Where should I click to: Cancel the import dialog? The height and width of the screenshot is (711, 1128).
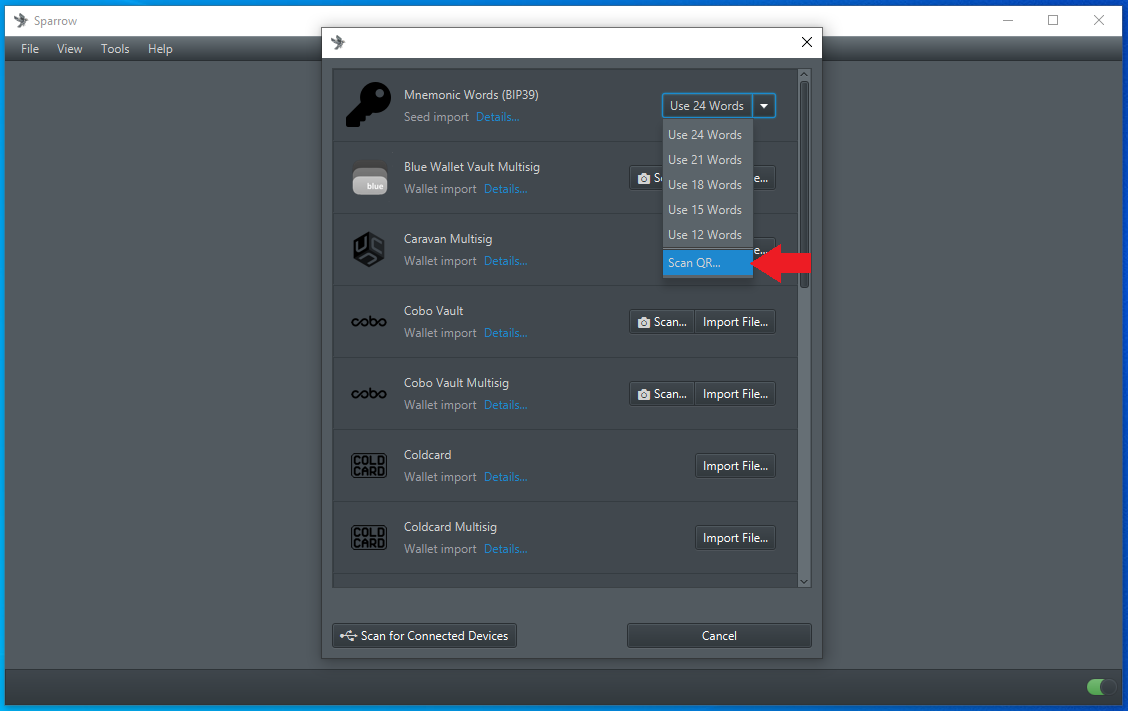[x=719, y=635]
